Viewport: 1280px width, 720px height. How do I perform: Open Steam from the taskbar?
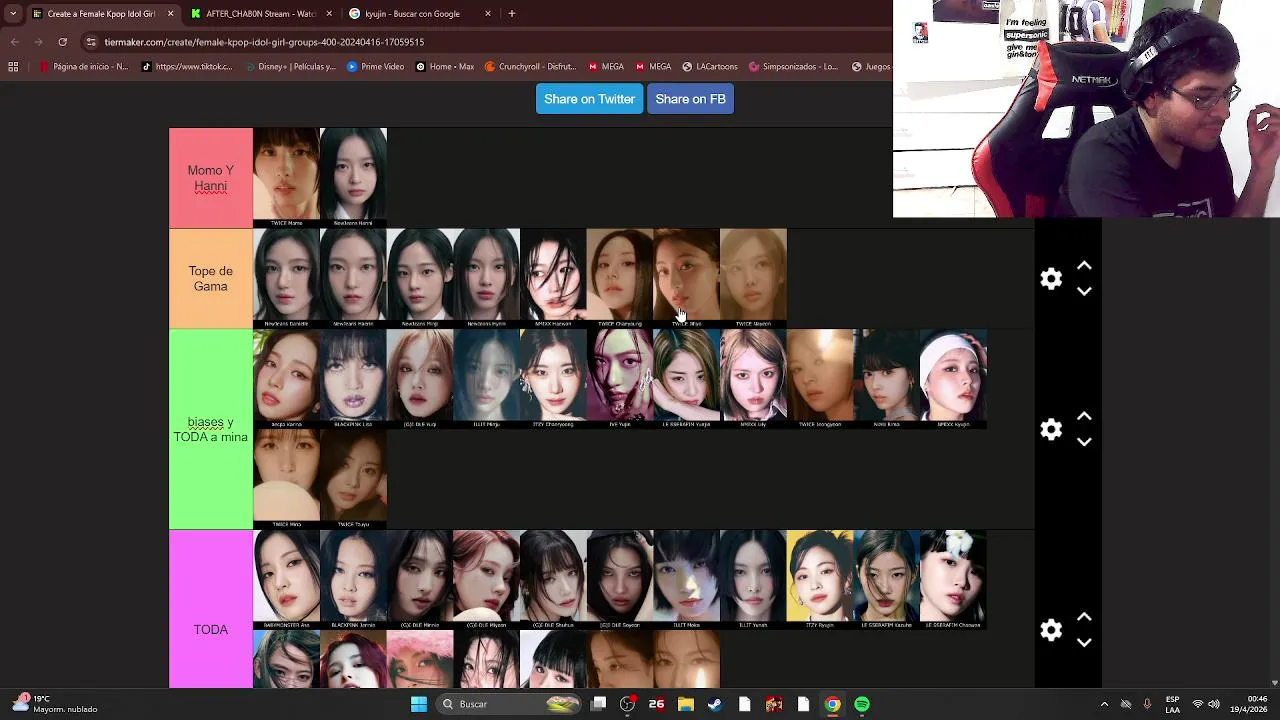click(x=714, y=704)
